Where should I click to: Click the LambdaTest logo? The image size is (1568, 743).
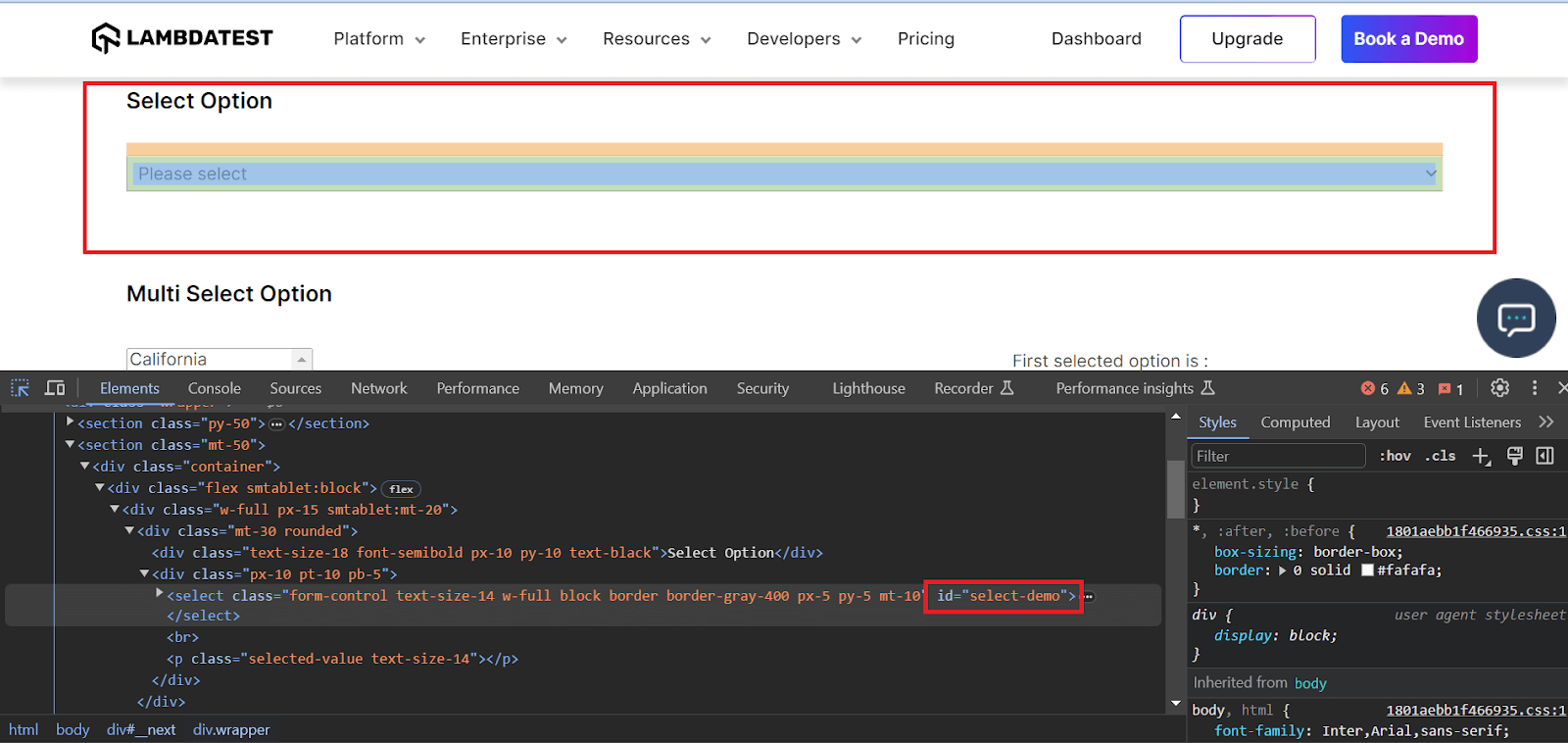pos(182,38)
